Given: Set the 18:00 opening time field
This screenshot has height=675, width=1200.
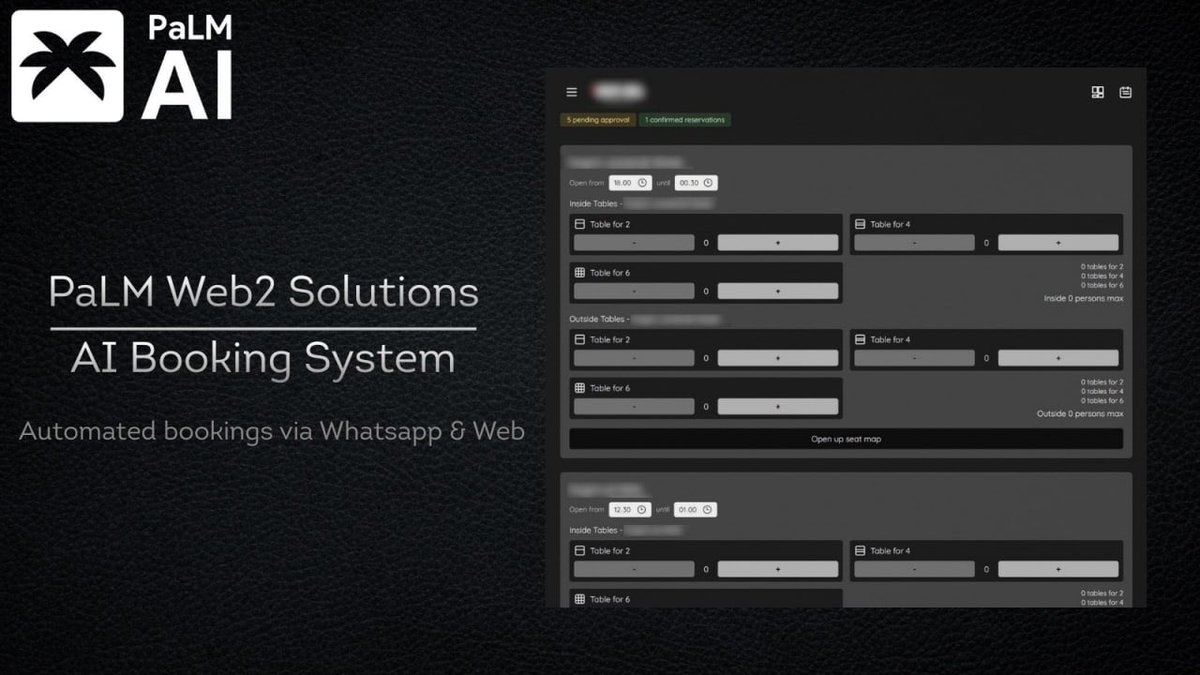Looking at the screenshot, I should point(630,183).
